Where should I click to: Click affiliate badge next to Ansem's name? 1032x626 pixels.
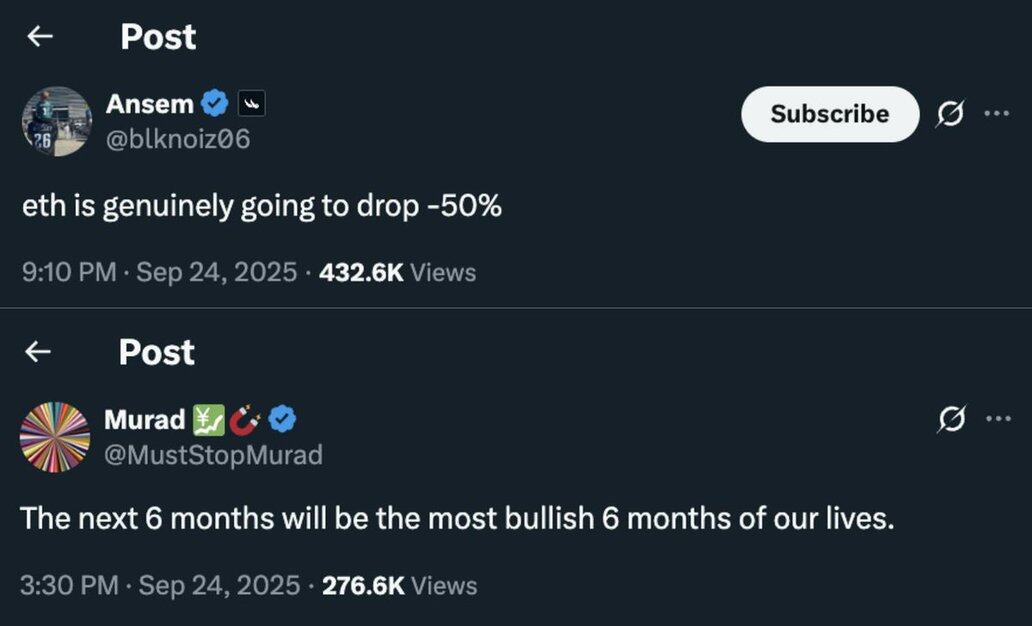tap(251, 103)
